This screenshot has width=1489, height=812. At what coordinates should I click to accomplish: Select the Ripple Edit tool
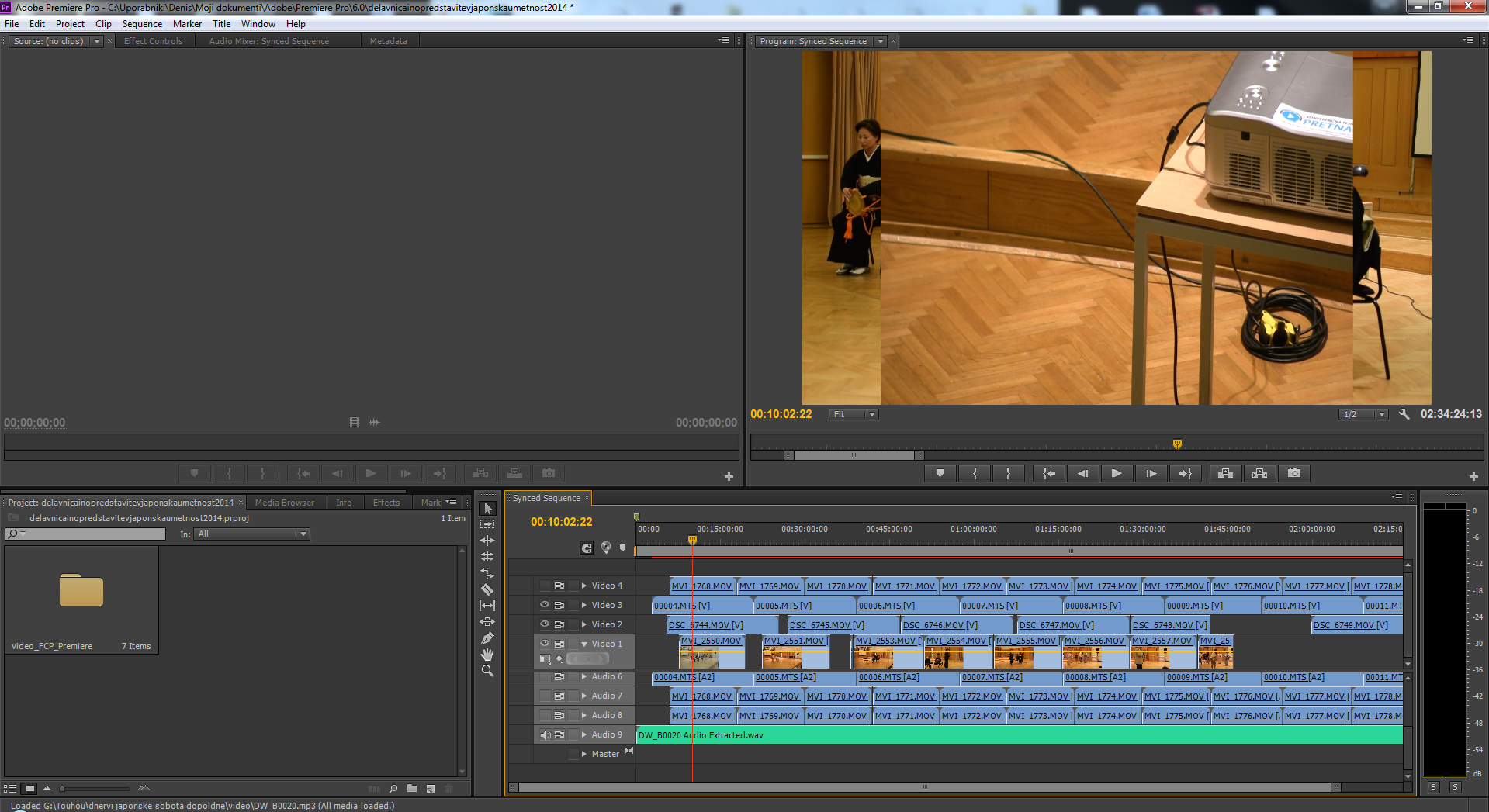tap(487, 541)
